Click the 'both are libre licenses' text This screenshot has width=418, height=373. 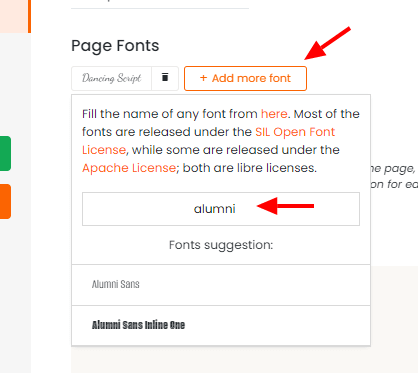(x=249, y=168)
